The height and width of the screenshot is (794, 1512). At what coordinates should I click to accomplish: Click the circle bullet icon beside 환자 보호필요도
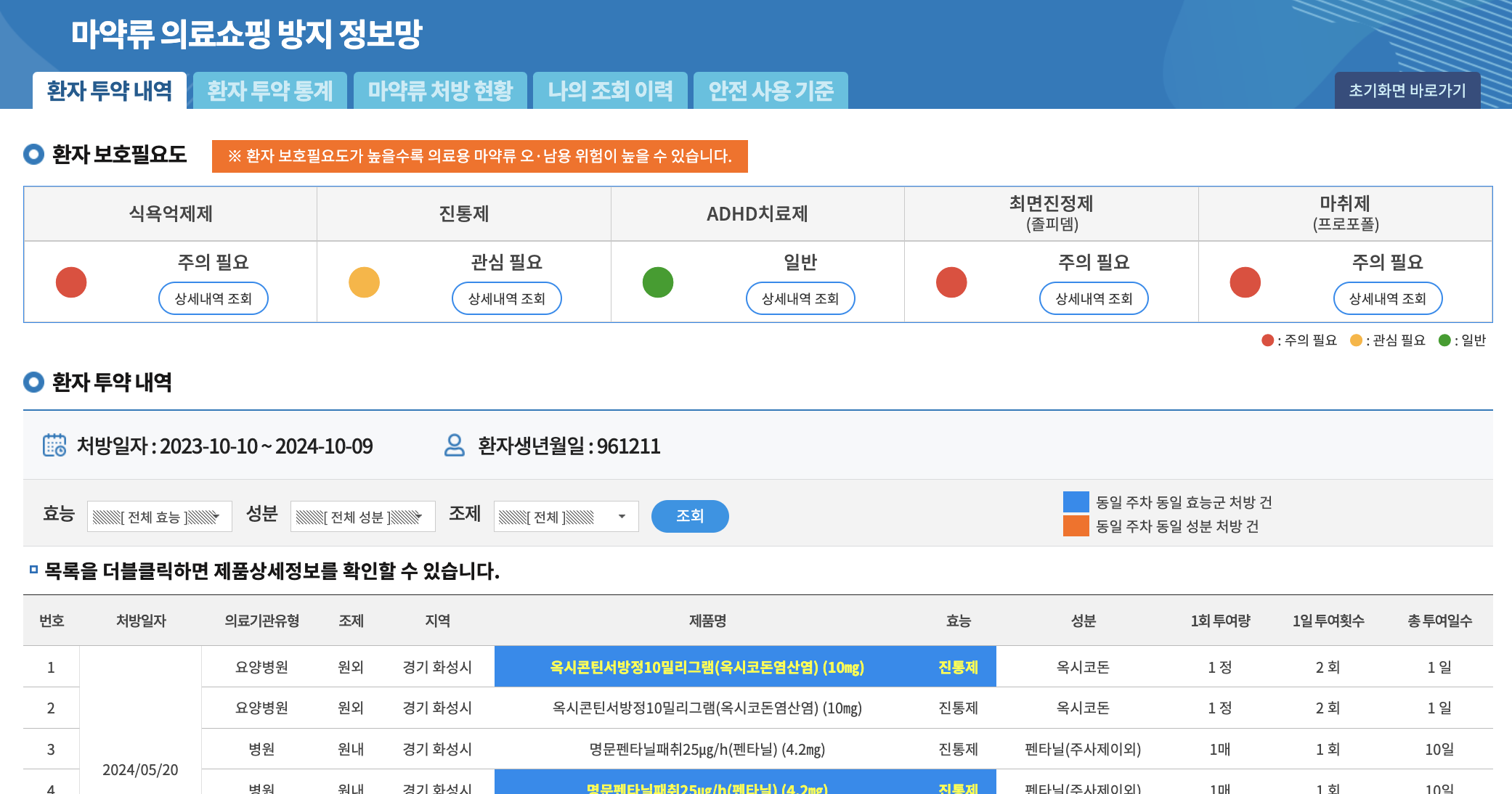[34, 154]
